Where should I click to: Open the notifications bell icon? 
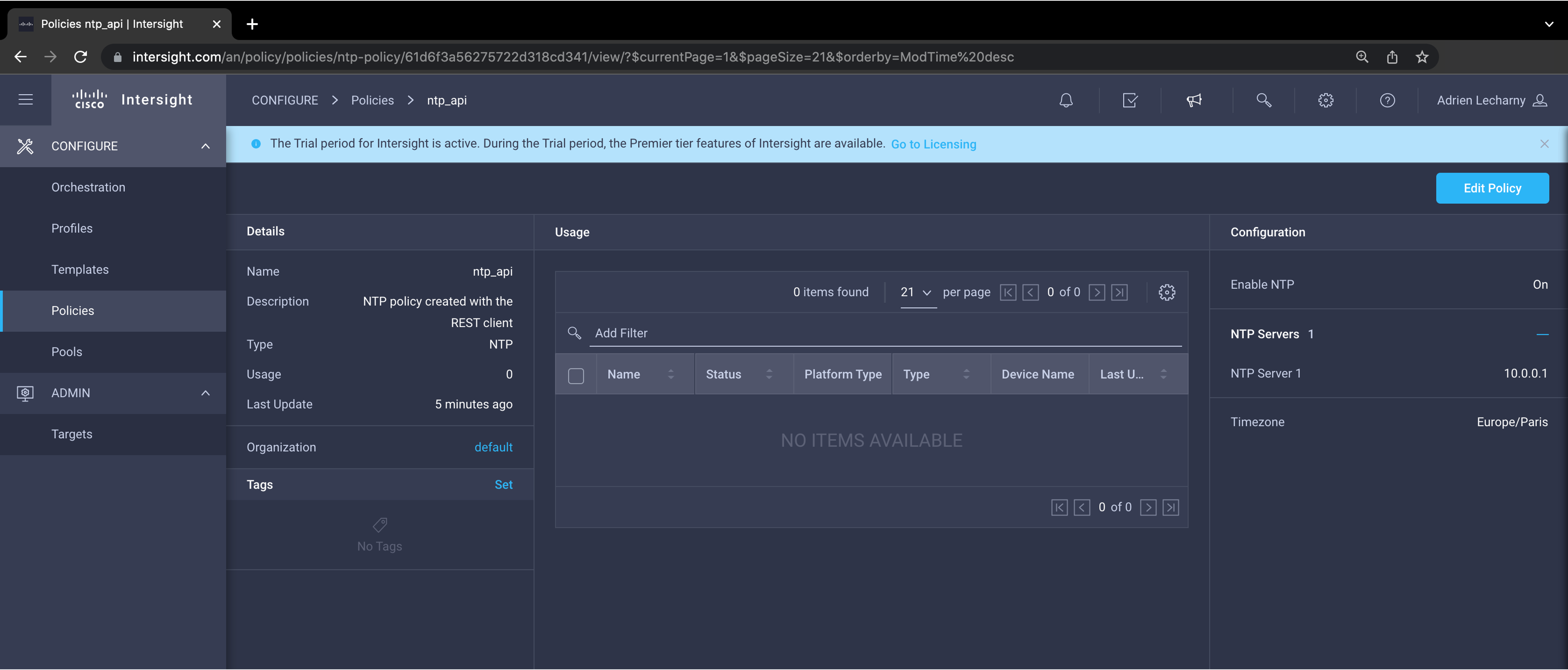coord(1066,101)
